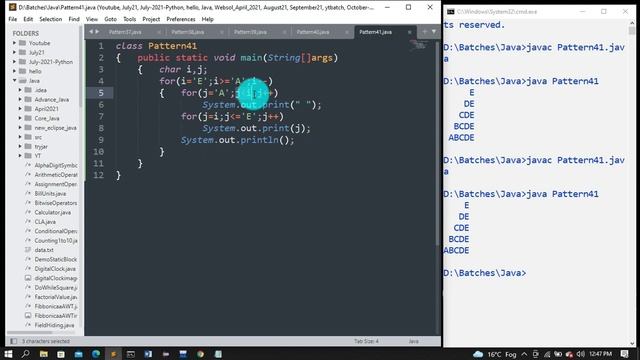Open the Help menu
The image size is (640, 360).
207,19
